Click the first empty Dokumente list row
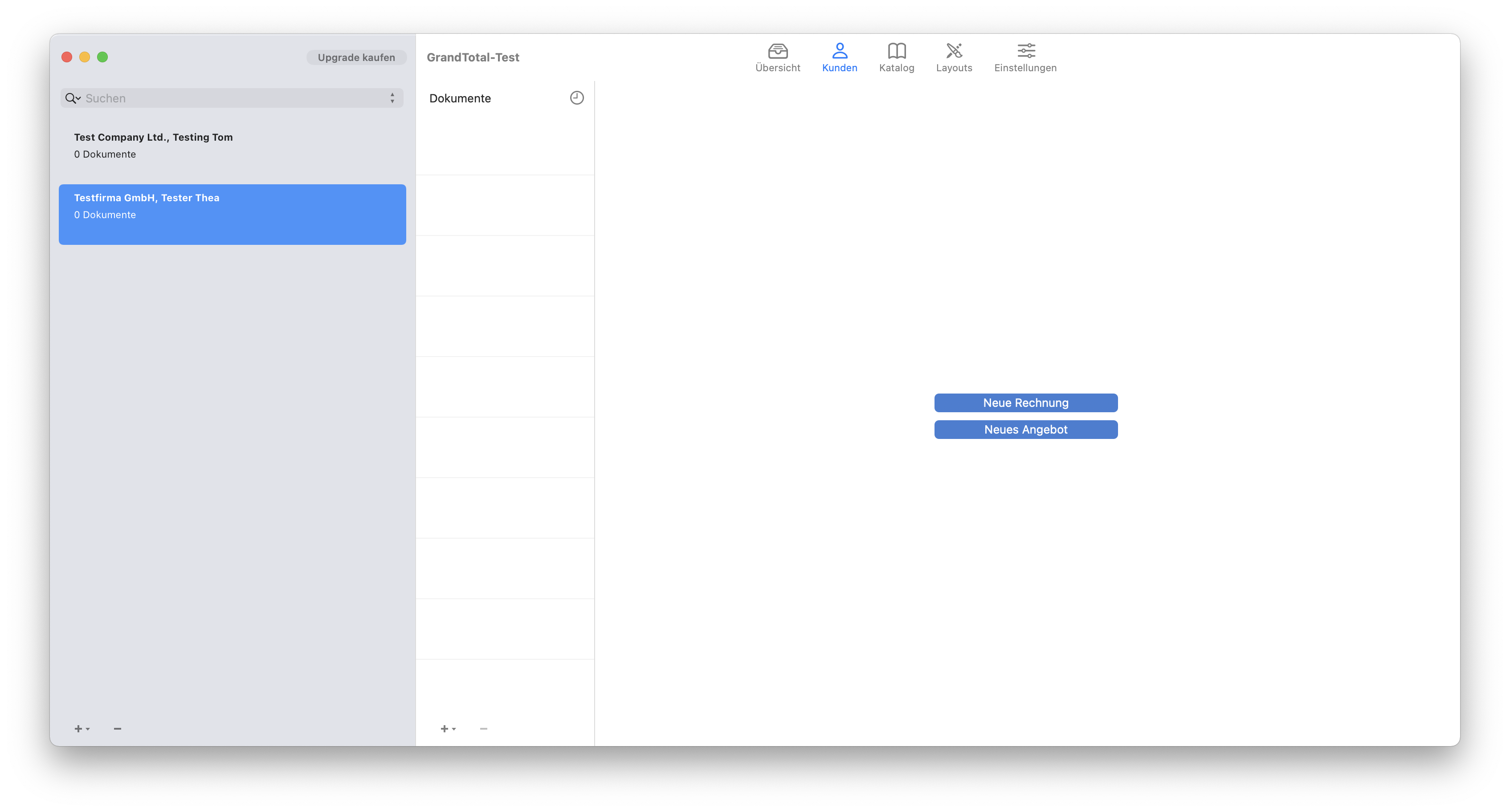1510x812 pixels. click(505, 145)
